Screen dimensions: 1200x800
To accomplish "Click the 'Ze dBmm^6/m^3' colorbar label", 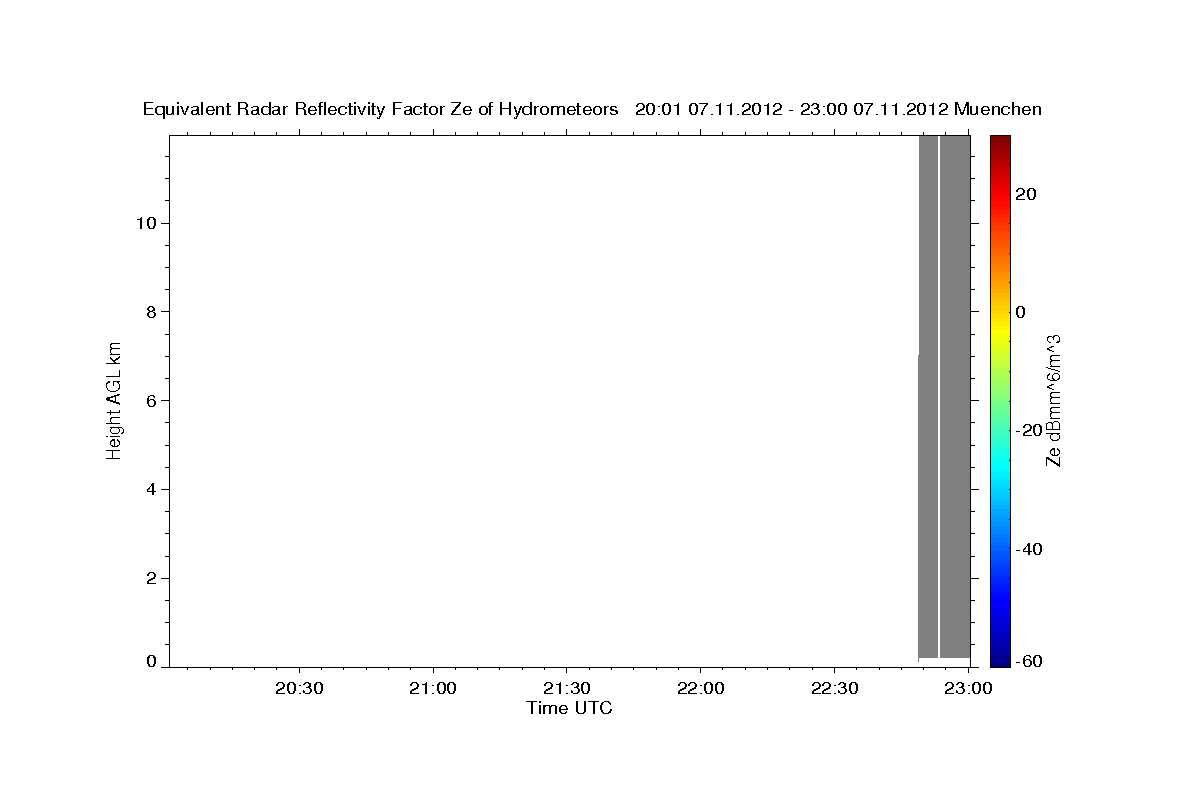I will pyautogui.click(x=1053, y=400).
